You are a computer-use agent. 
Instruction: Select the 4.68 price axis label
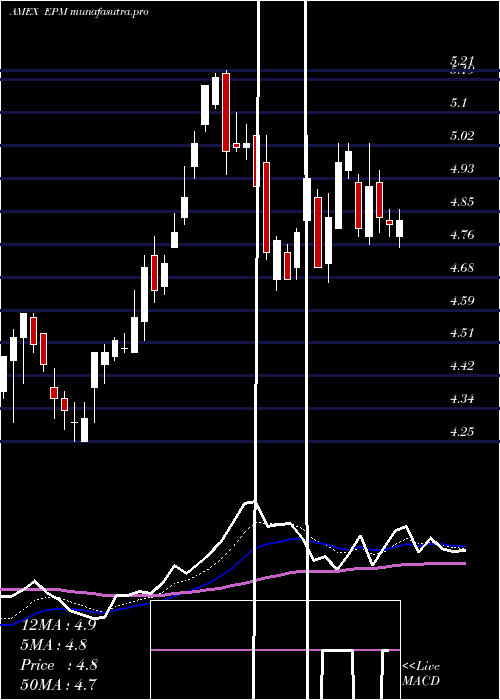click(462, 268)
